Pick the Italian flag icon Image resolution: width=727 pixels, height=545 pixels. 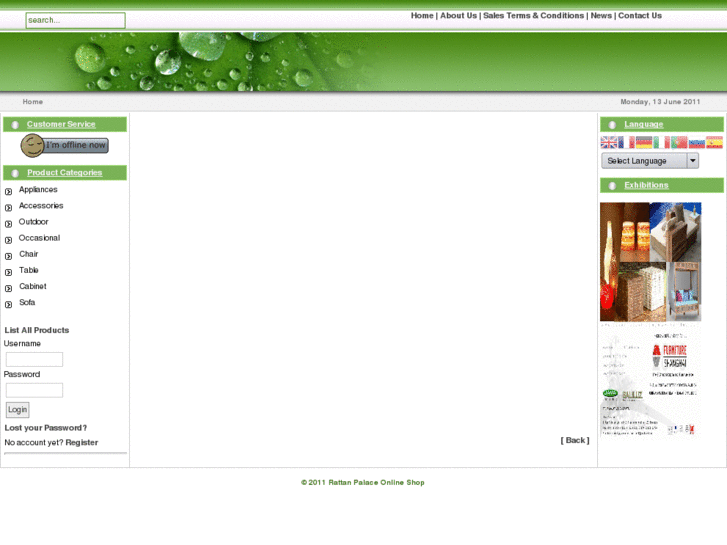pyautogui.click(x=662, y=142)
